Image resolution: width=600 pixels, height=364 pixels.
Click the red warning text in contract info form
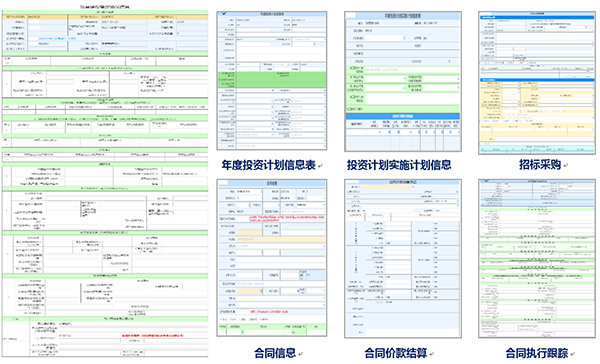coord(287,219)
